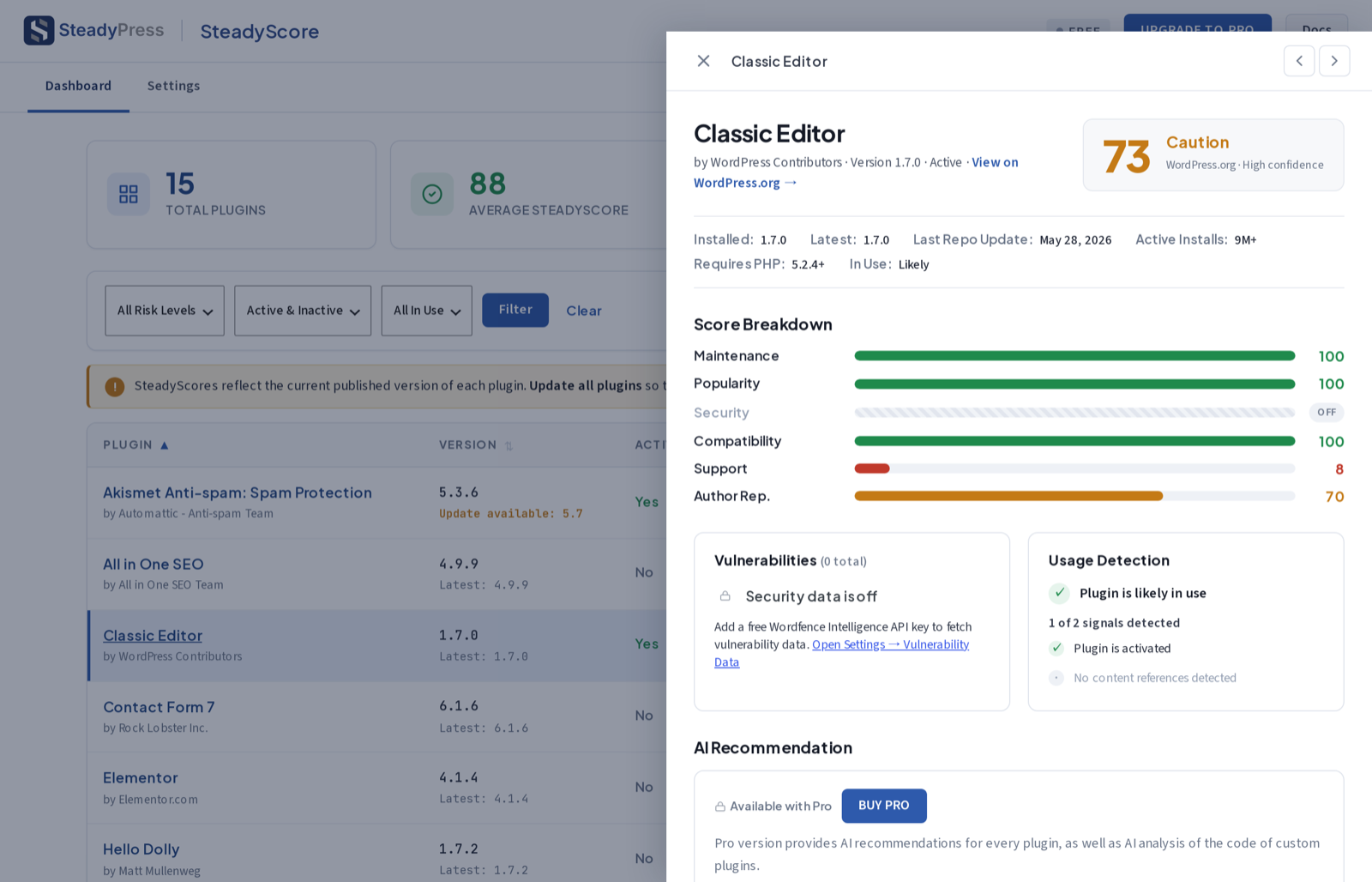Image resolution: width=1372 pixels, height=882 pixels.
Task: Click the SteadyPress logo icon
Action: pyautogui.click(x=39, y=31)
